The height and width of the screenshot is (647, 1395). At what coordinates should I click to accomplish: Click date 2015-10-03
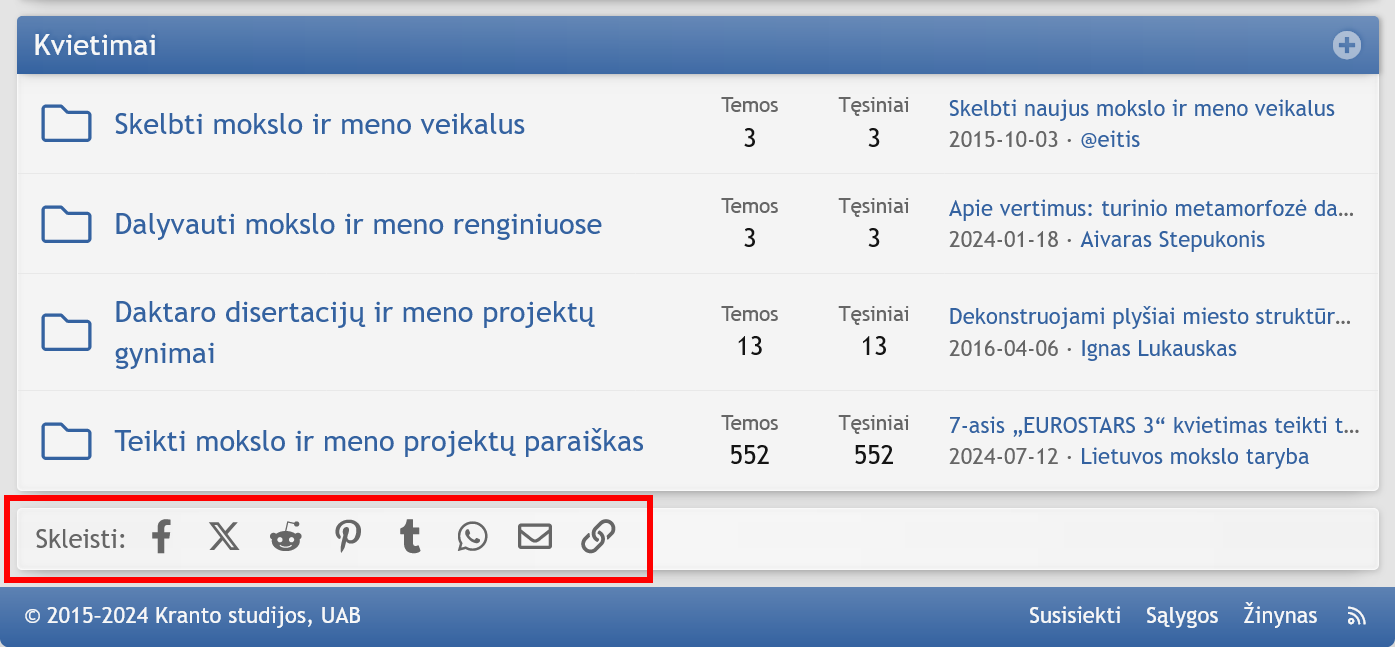click(x=1003, y=139)
